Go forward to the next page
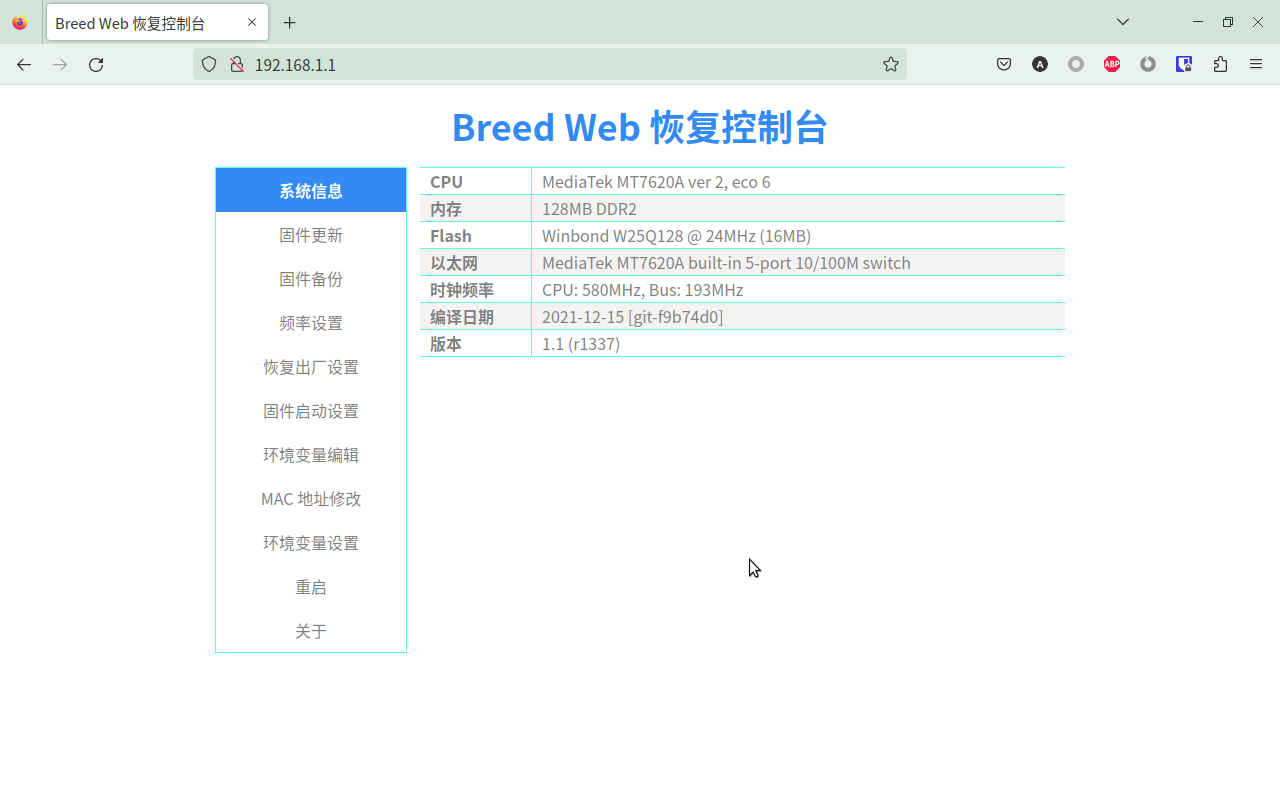The image size is (1280, 800). pos(60,64)
